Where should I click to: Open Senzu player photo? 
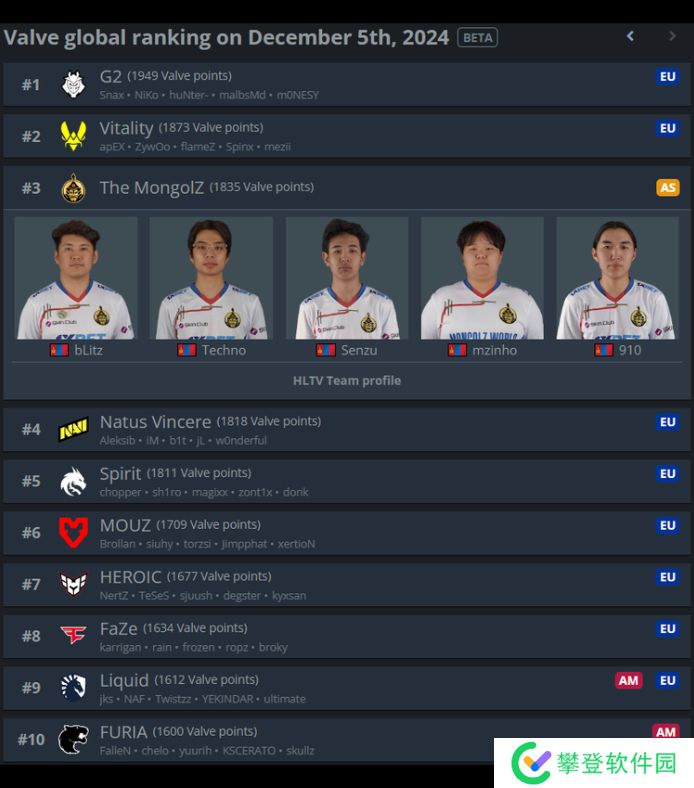click(347, 278)
